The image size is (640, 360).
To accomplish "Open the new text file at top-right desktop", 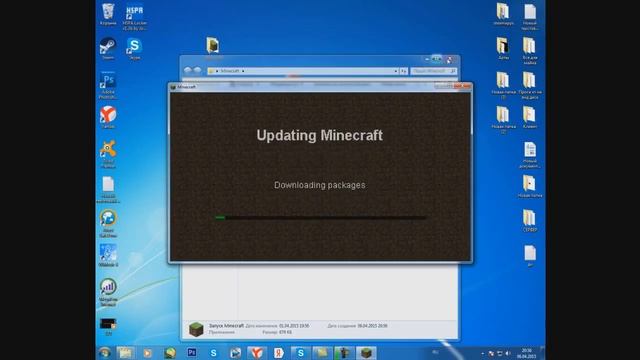I will click(530, 16).
